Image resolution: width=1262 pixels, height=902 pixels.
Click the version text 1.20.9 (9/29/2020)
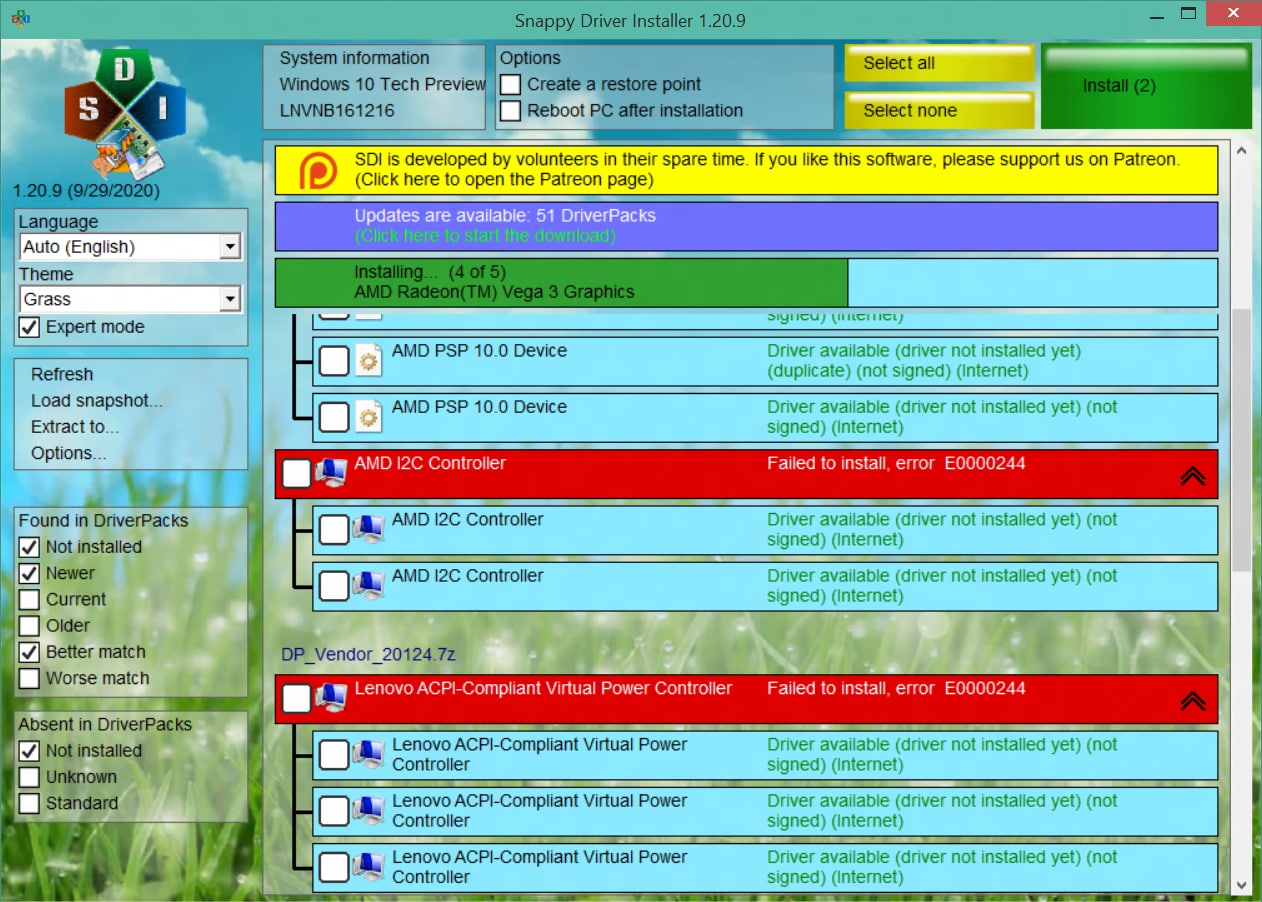[86, 190]
